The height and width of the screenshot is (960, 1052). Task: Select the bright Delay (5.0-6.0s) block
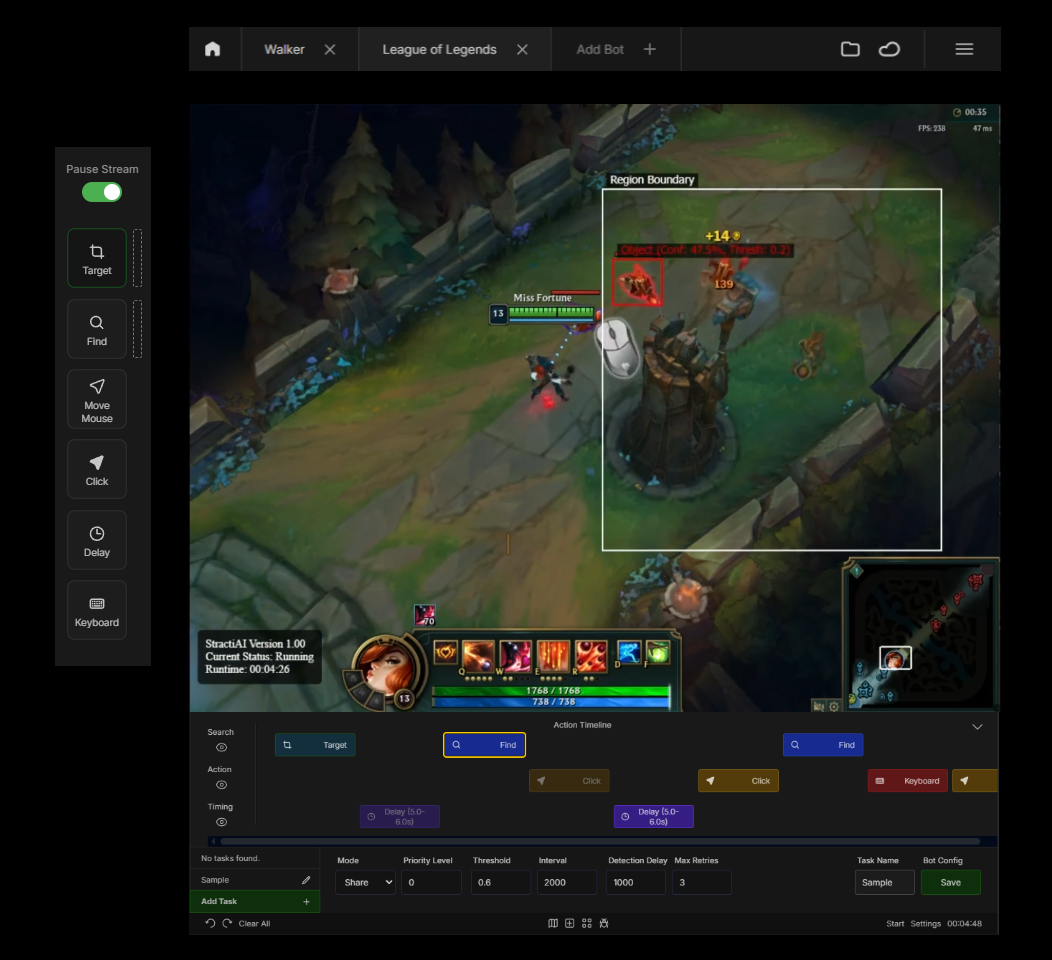(653, 816)
